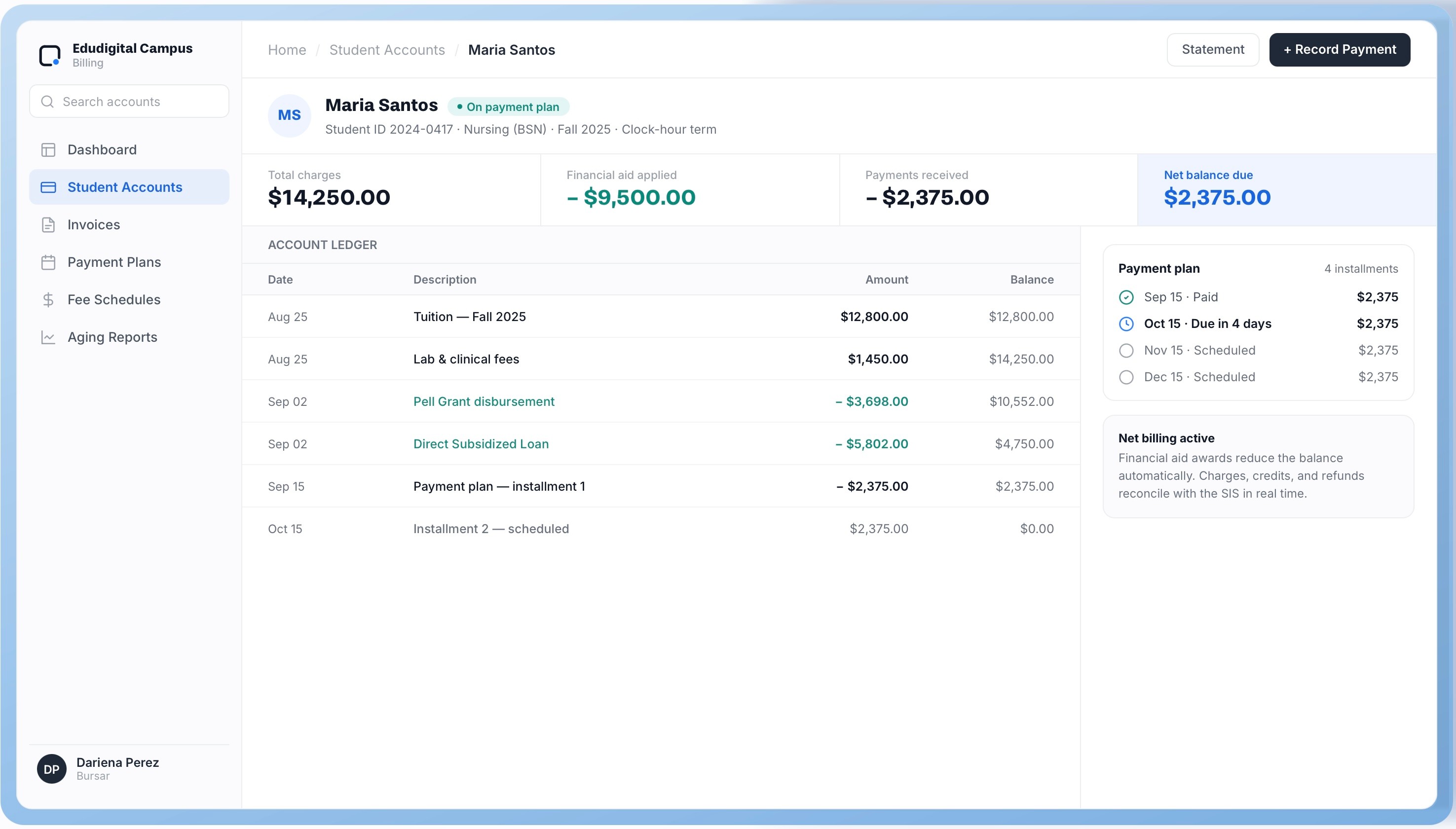The width and height of the screenshot is (1456, 829).
Task: Click Home in the breadcrumb
Action: tap(287, 50)
